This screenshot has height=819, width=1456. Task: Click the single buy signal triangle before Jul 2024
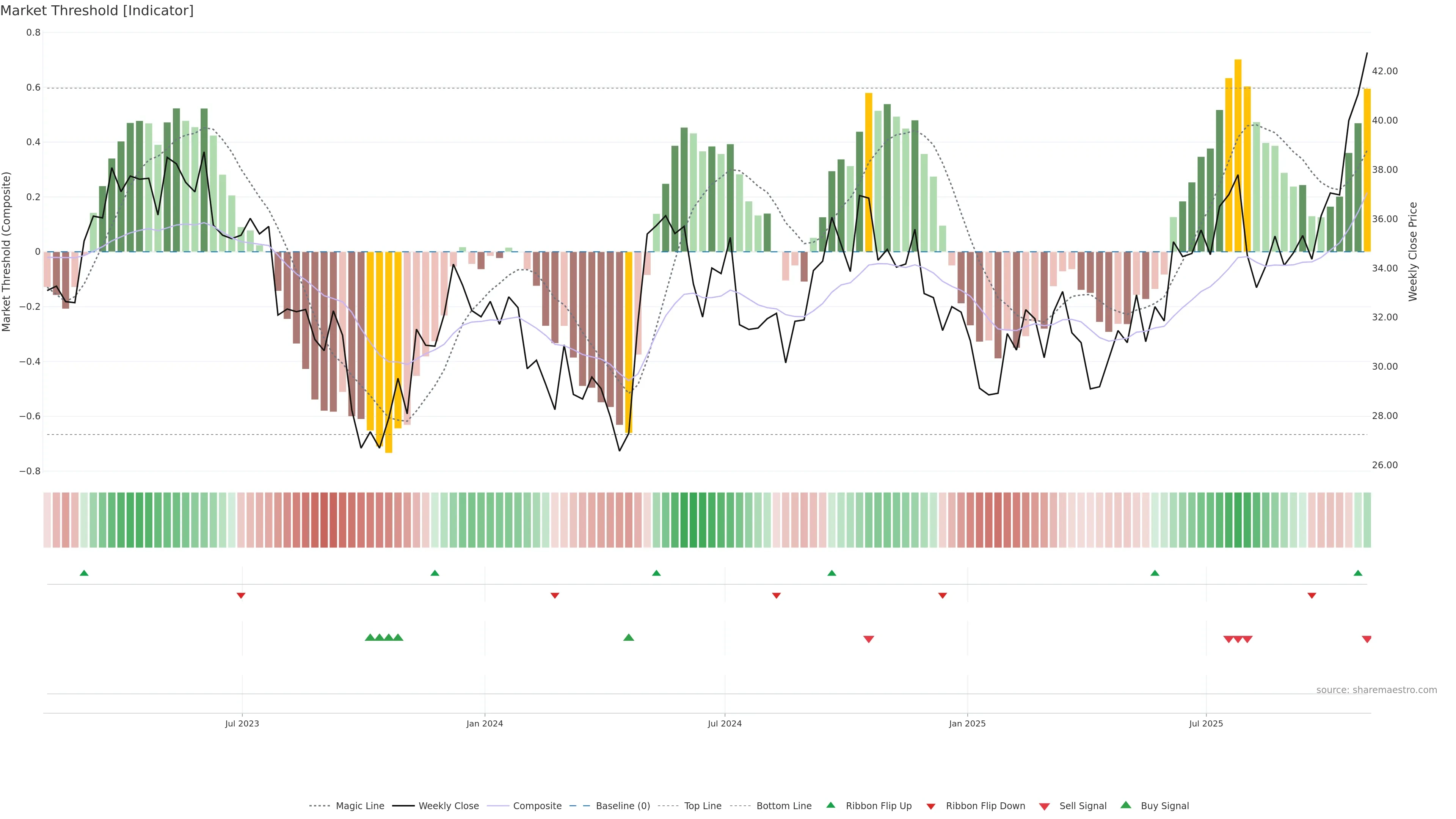(629, 637)
